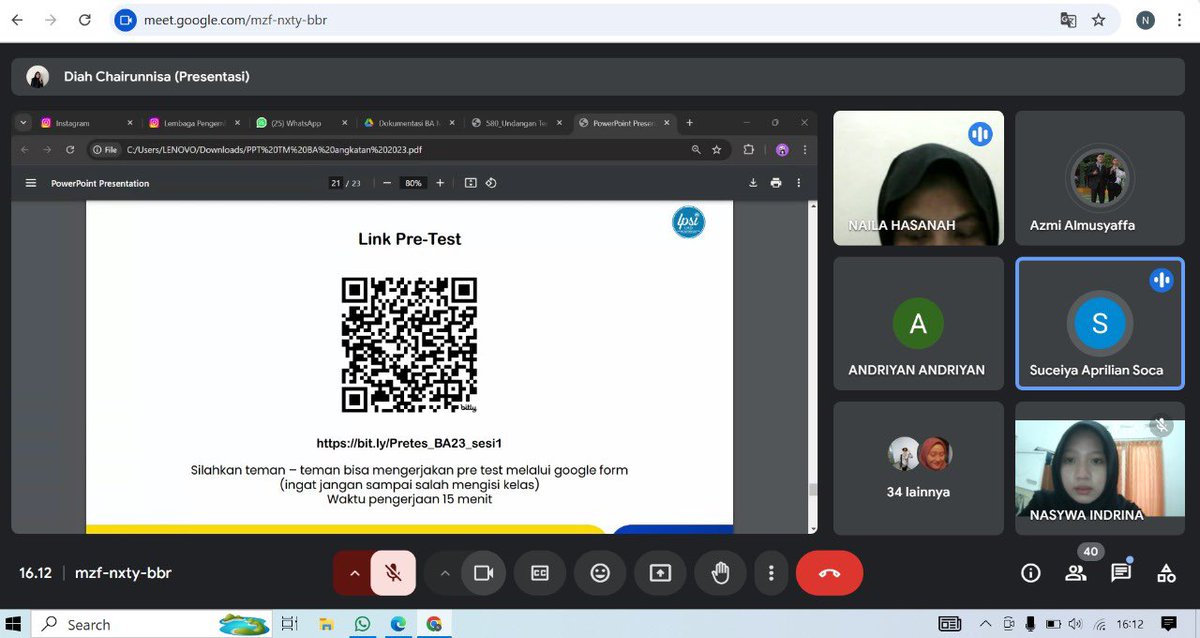
Task: Click the present screen button
Action: (660, 573)
